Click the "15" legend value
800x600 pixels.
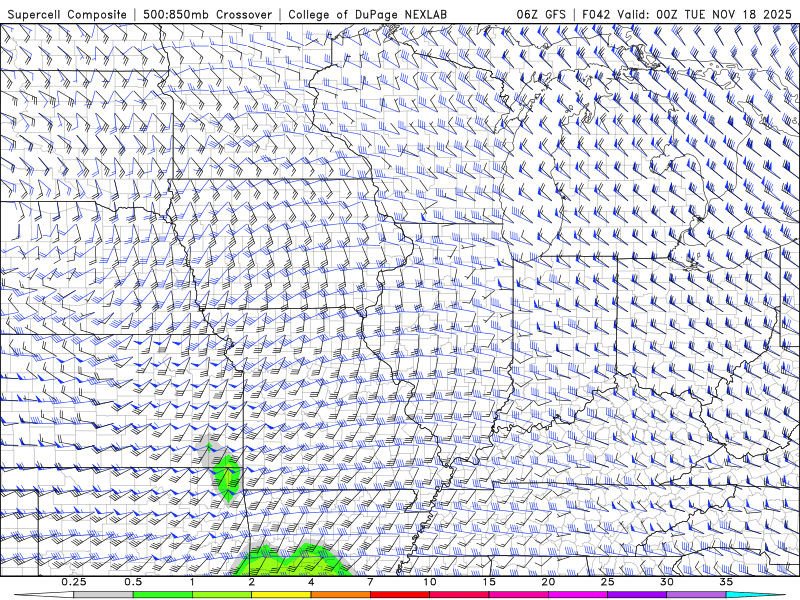click(x=489, y=582)
